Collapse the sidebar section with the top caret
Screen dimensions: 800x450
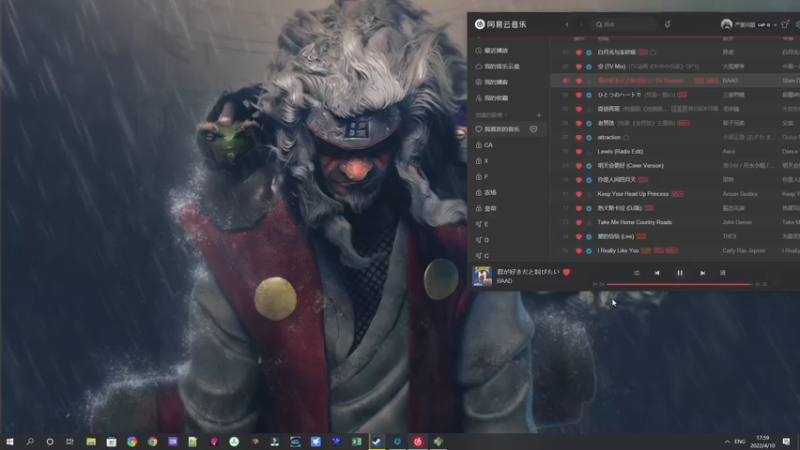(478, 38)
